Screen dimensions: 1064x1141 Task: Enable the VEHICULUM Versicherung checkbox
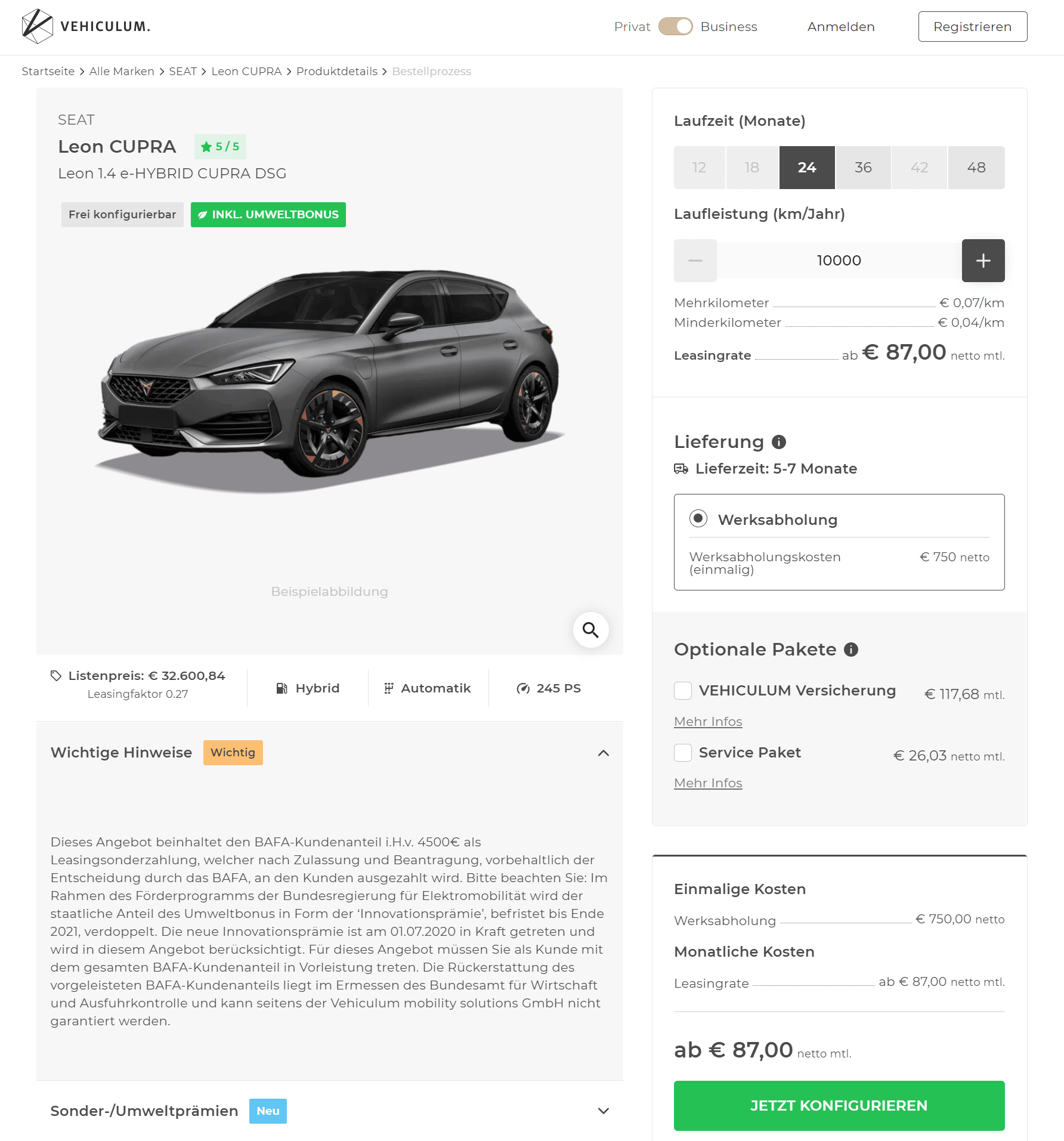pyautogui.click(x=683, y=691)
